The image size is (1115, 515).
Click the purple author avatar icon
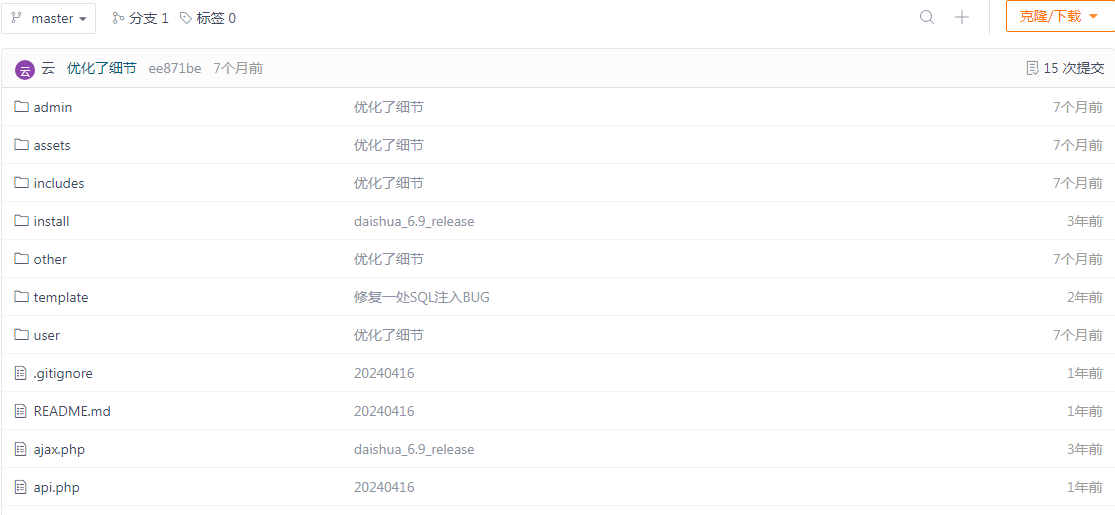pos(24,69)
